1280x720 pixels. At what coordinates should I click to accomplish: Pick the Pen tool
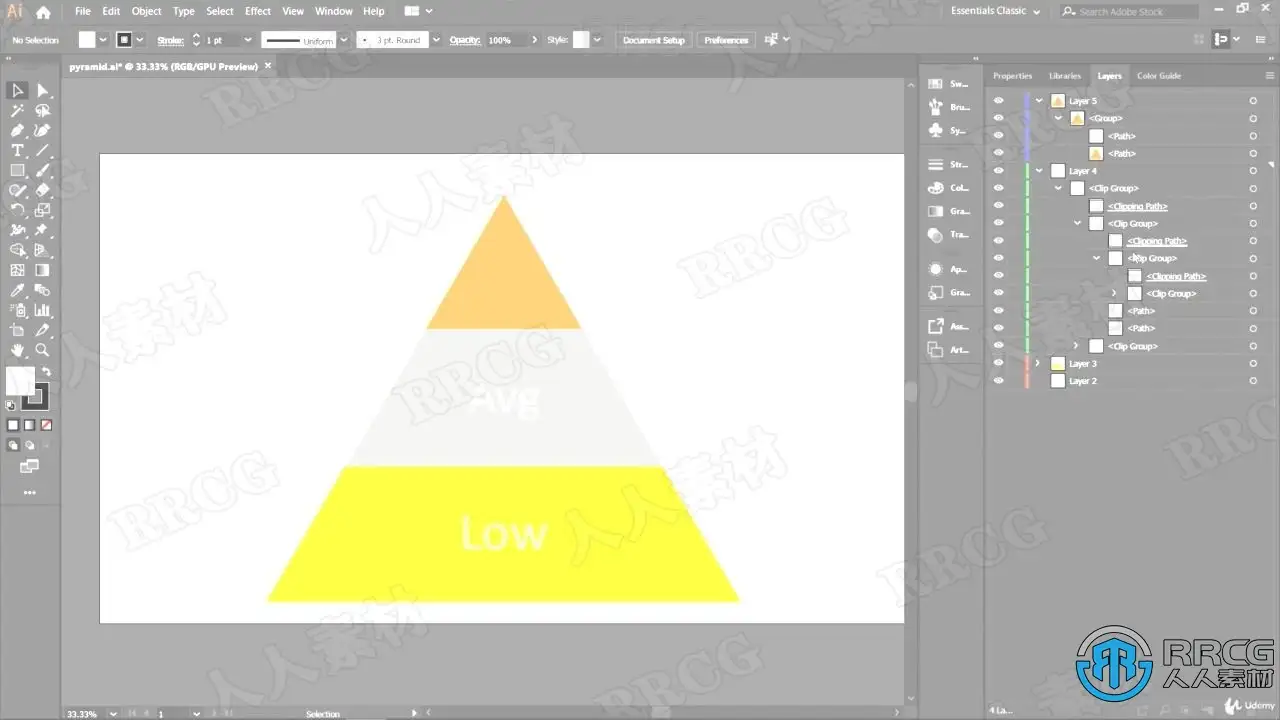[x=17, y=131]
